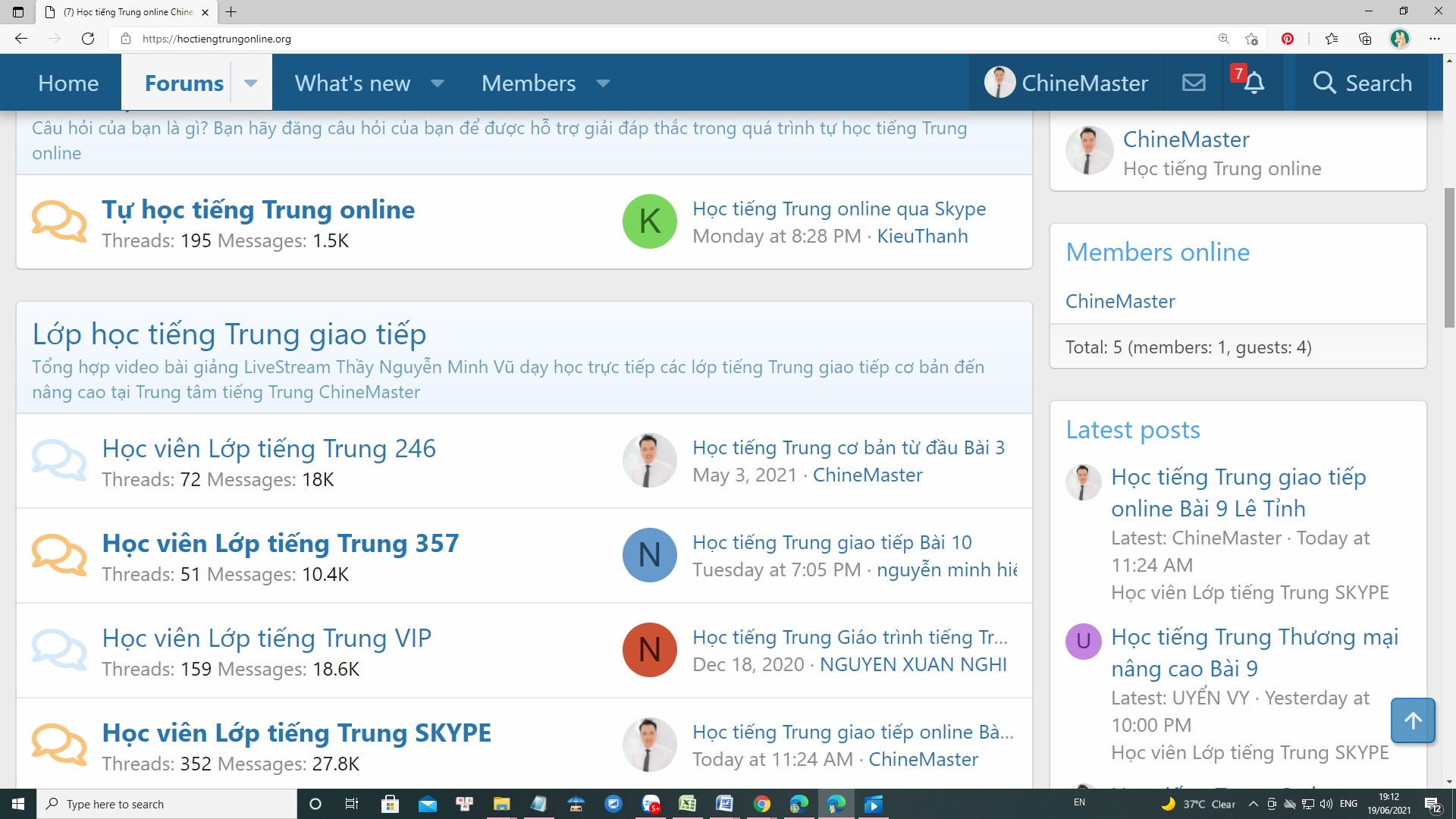
Task: Click the page vertical scrollbar
Action: [x=1449, y=258]
